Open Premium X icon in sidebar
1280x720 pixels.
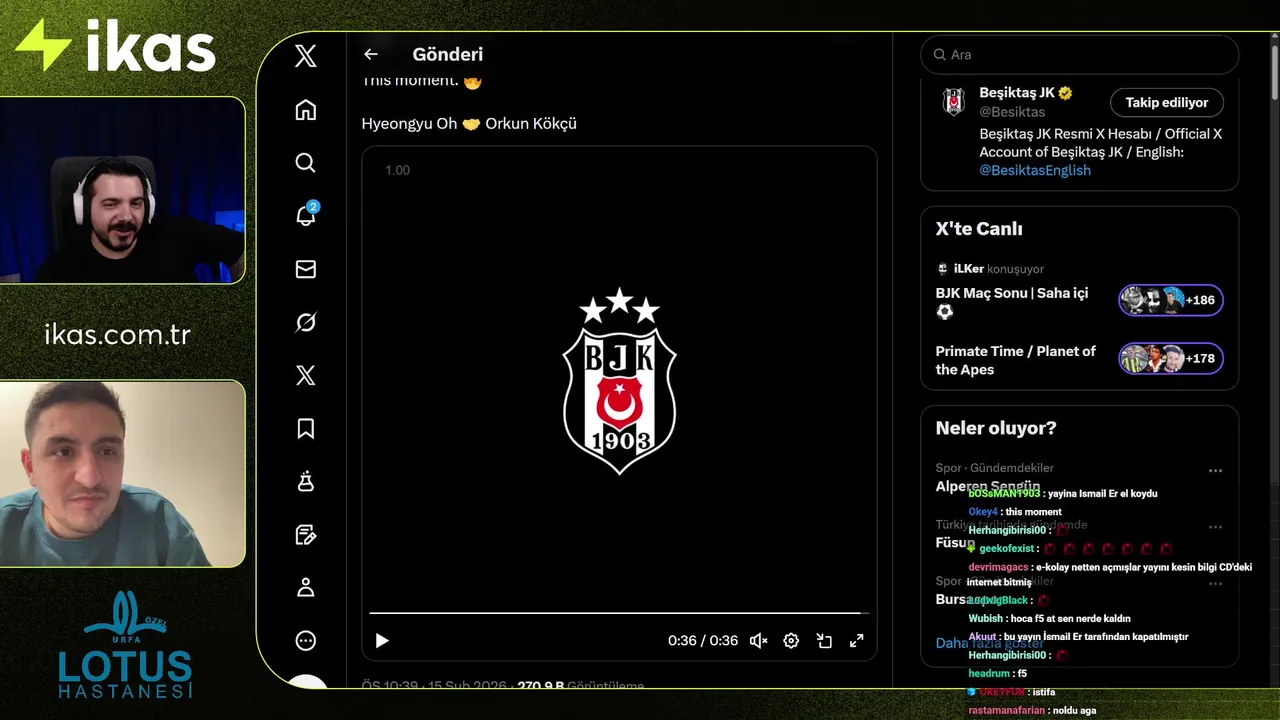306,375
